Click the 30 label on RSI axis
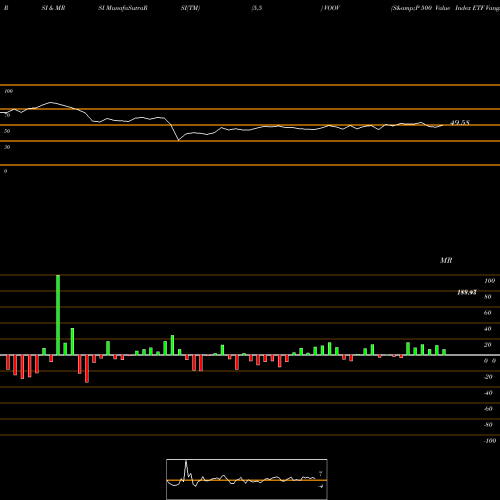500x500 pixels. pyautogui.click(x=7, y=147)
